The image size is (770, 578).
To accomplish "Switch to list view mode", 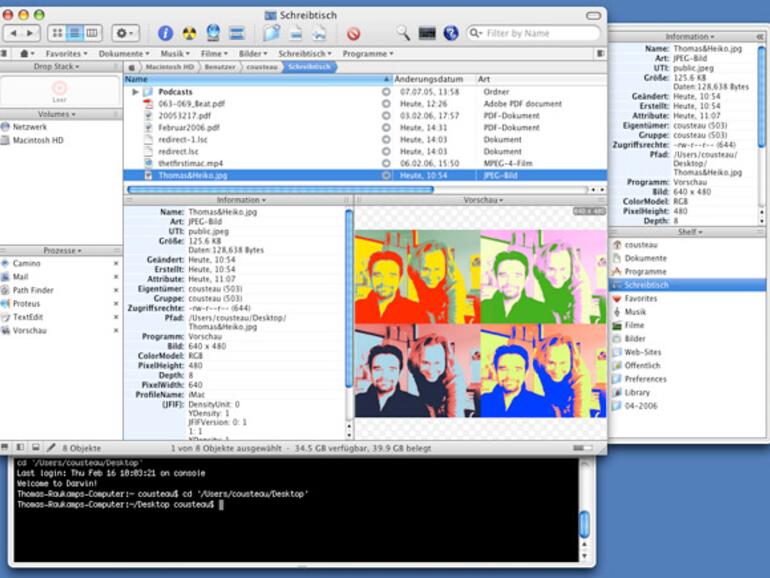I will tap(75, 33).
